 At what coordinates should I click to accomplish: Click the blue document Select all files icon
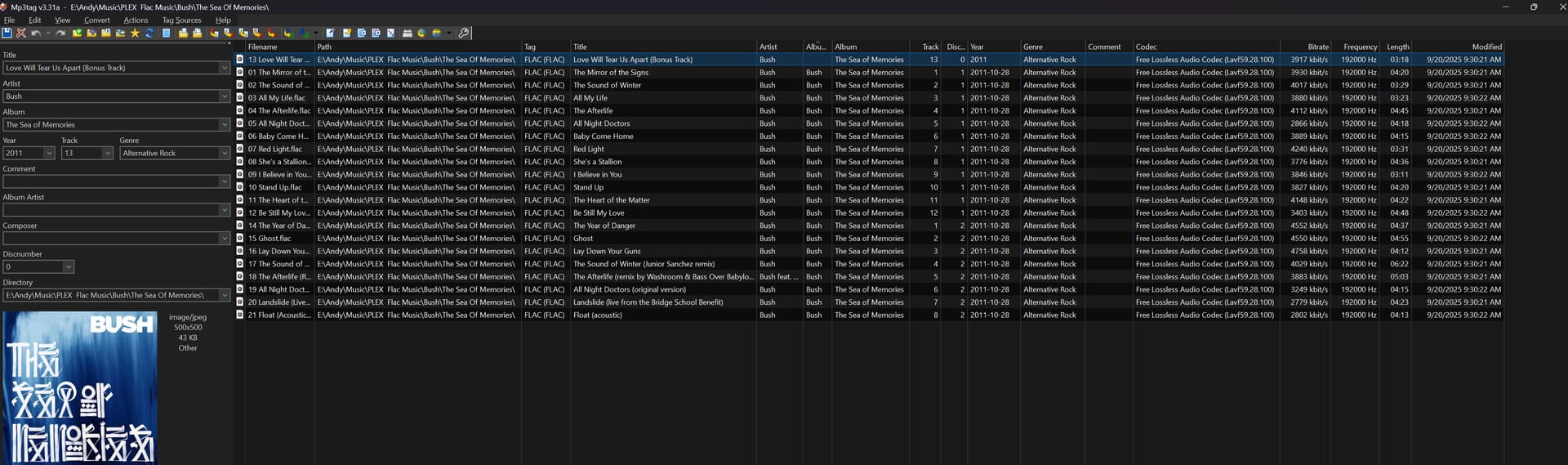[167, 34]
